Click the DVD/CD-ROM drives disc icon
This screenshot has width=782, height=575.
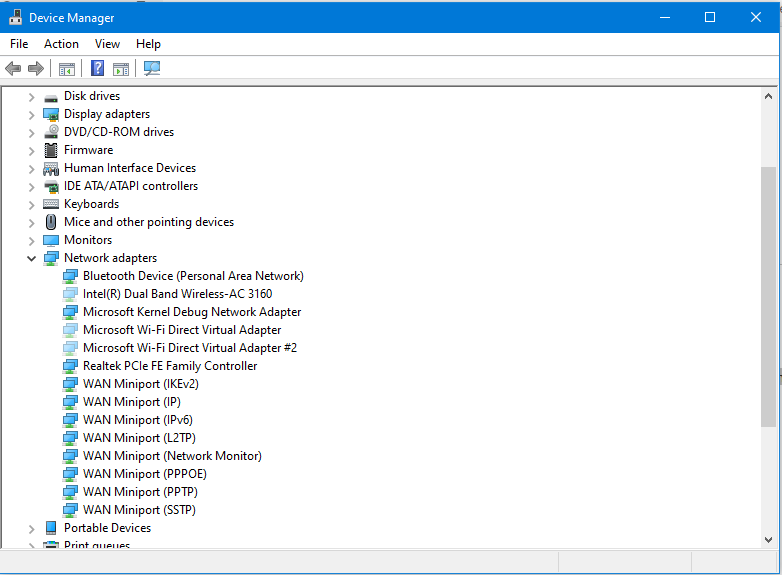tap(51, 132)
